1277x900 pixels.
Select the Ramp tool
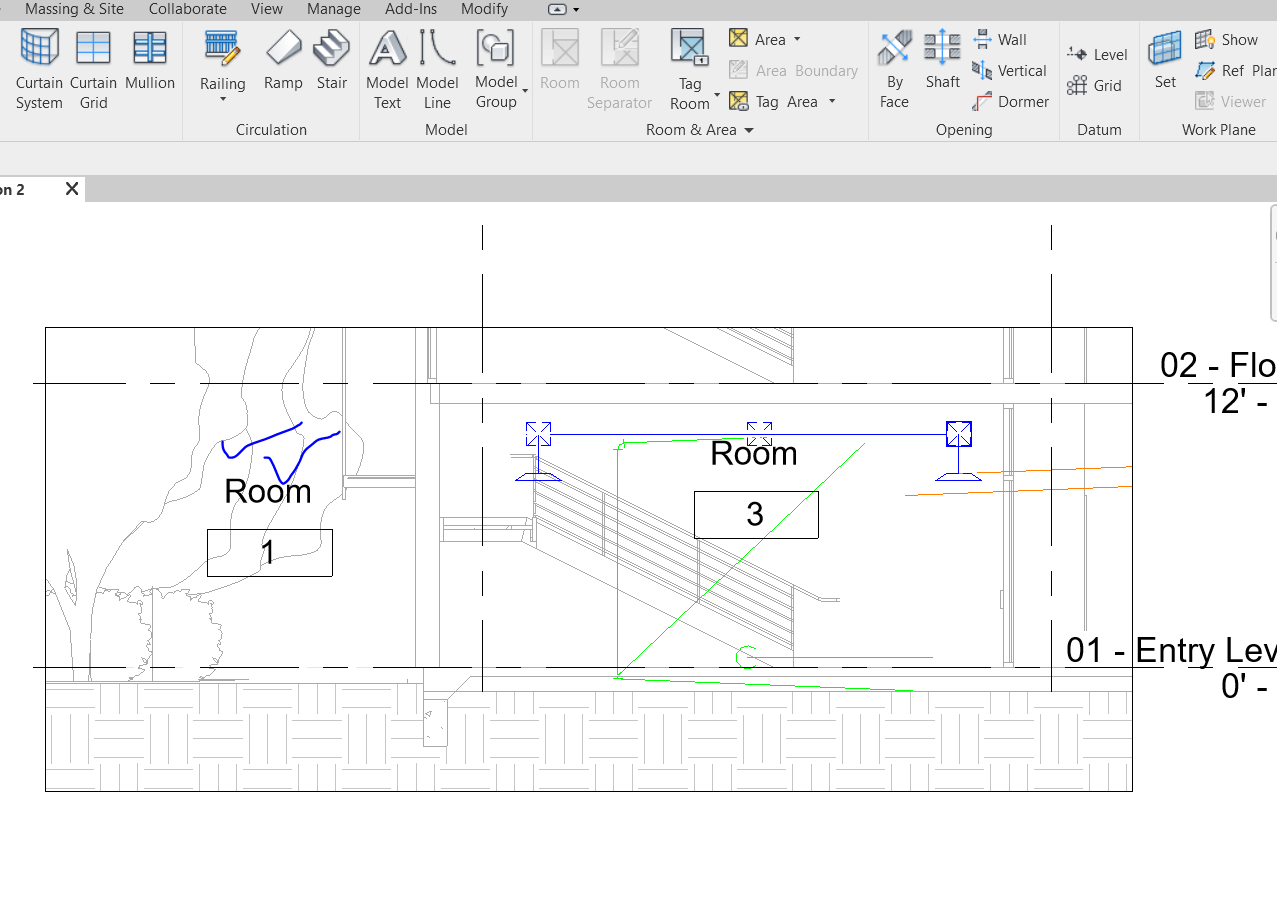283,60
